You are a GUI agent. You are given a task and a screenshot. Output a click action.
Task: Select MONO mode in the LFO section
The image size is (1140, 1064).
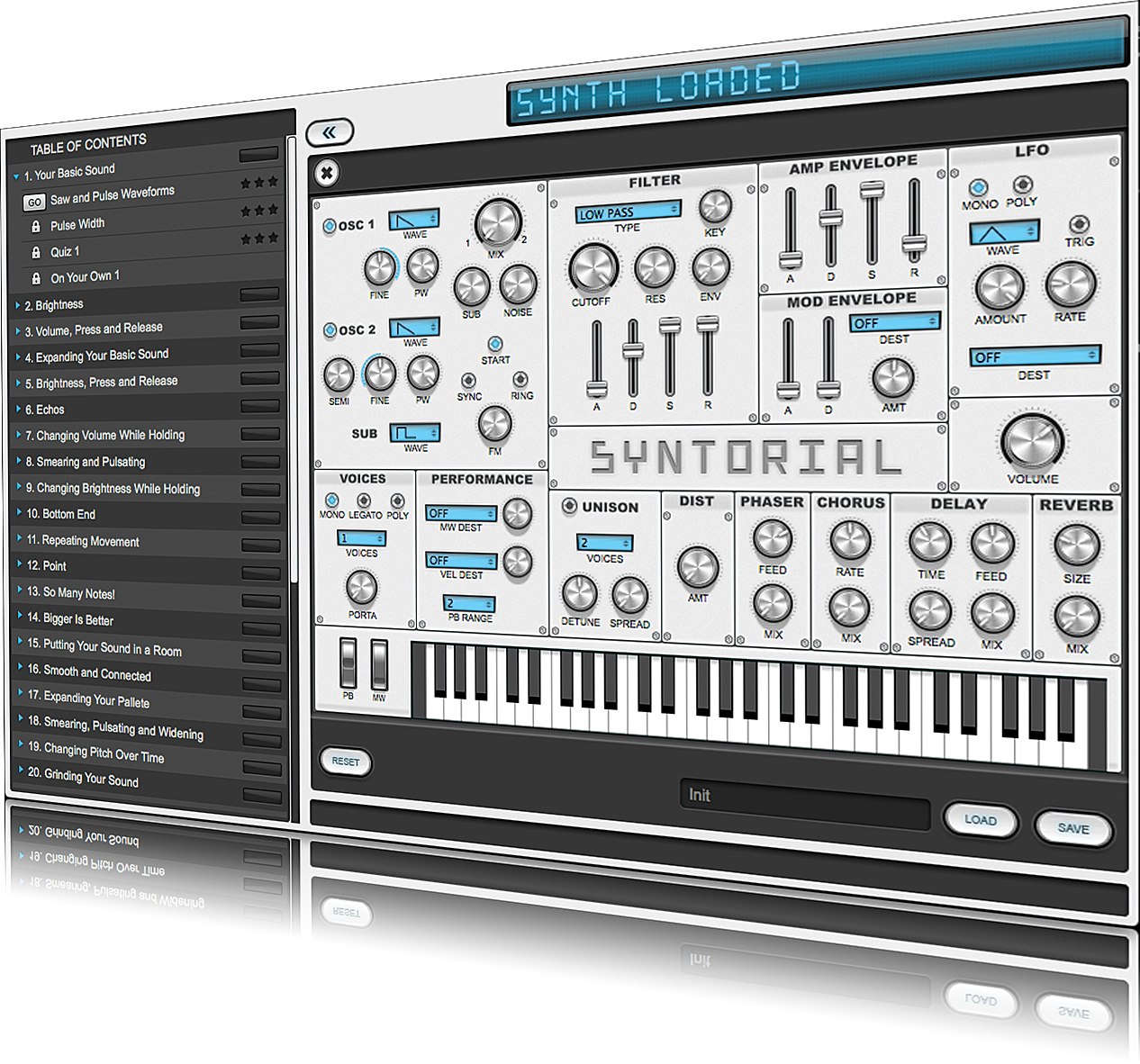point(978,187)
